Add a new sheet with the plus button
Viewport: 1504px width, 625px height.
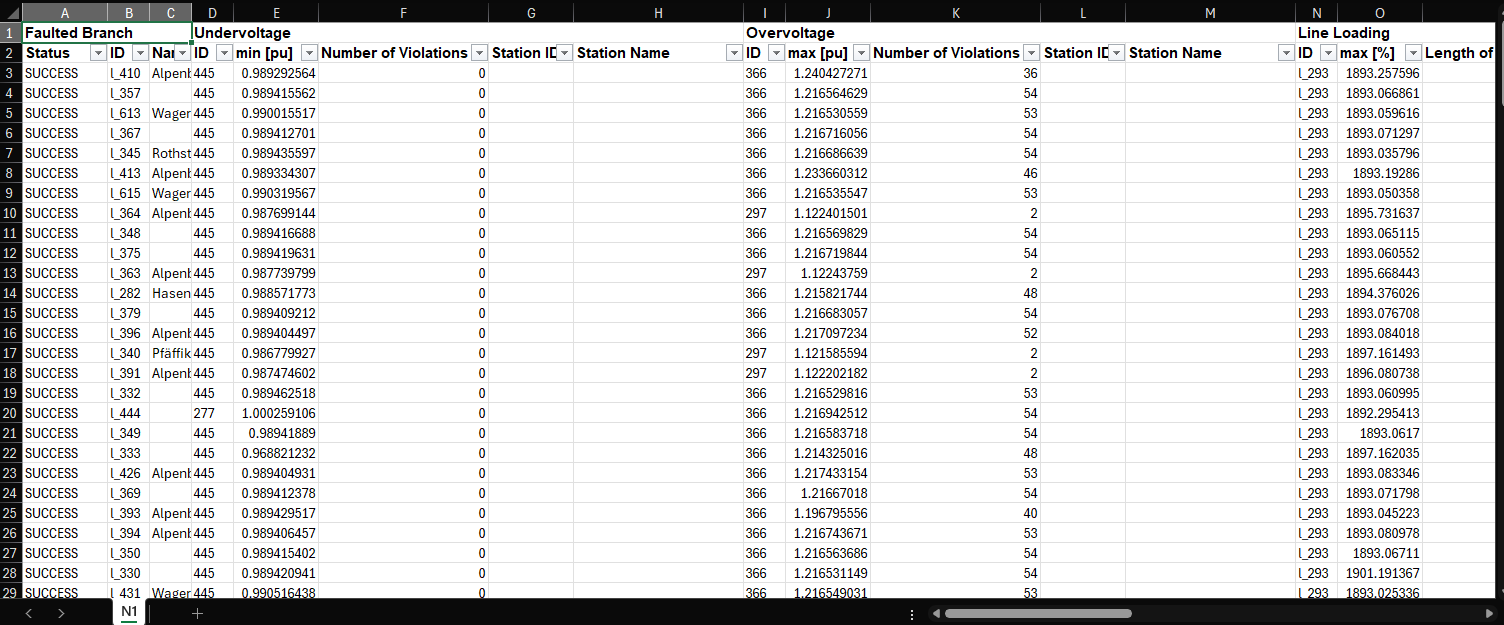(197, 613)
